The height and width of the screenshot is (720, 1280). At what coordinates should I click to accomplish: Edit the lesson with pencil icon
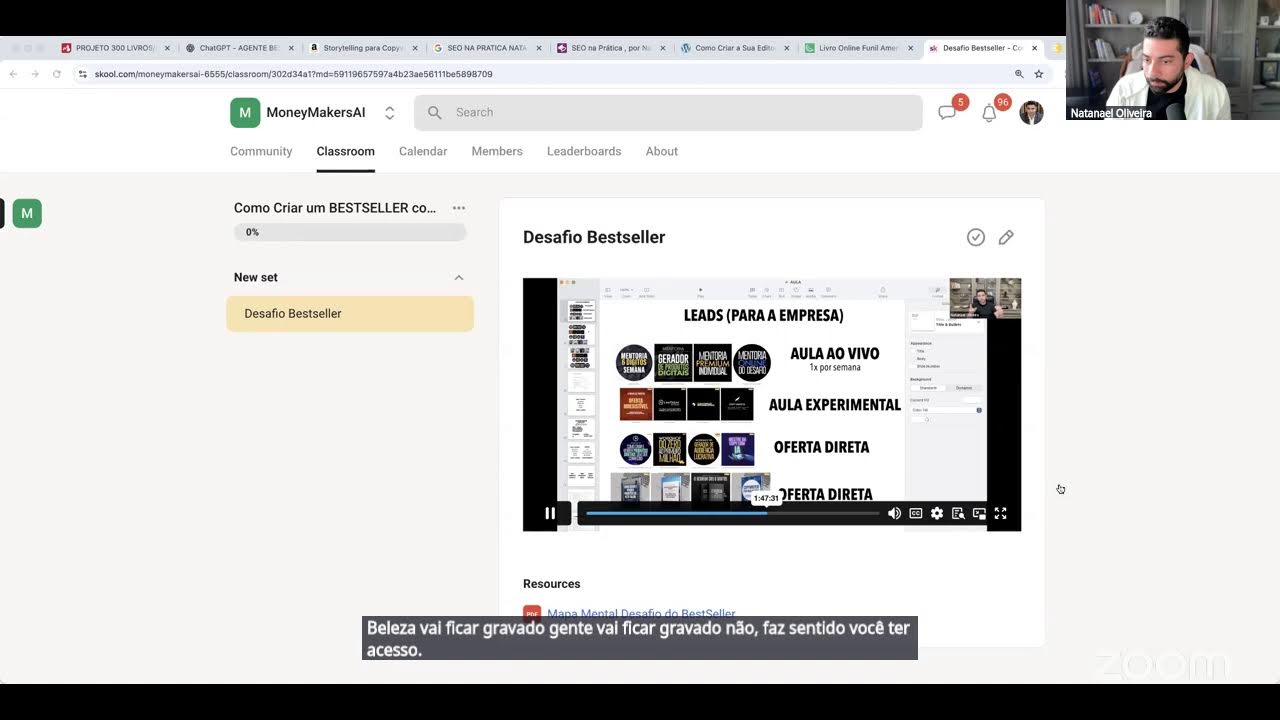click(x=1006, y=237)
